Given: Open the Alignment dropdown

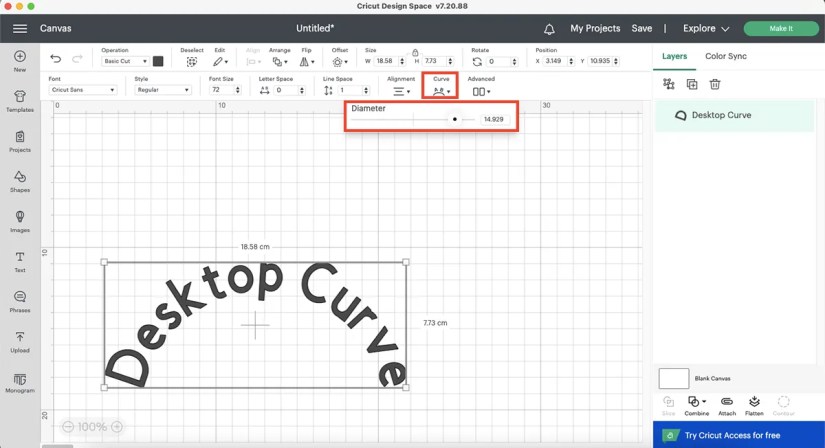Looking at the screenshot, I should pos(401,92).
